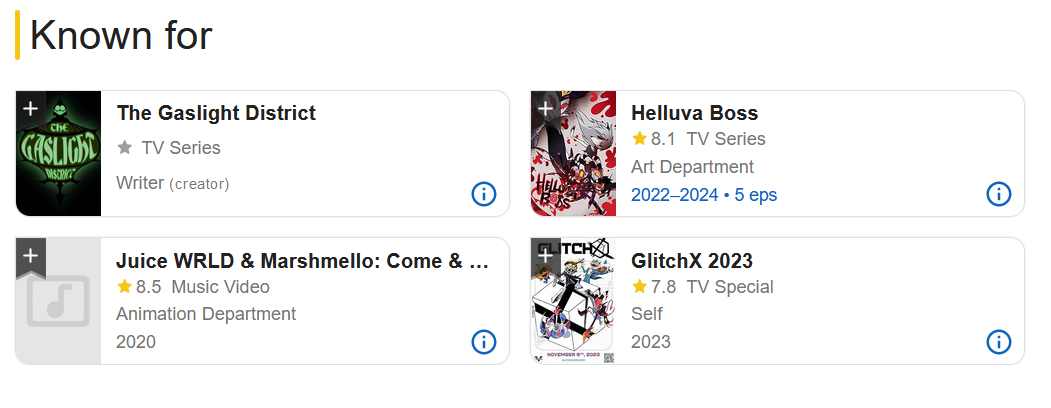The width and height of the screenshot is (1051, 408).
Task: Open info for Helluva Boss
Action: click(998, 194)
